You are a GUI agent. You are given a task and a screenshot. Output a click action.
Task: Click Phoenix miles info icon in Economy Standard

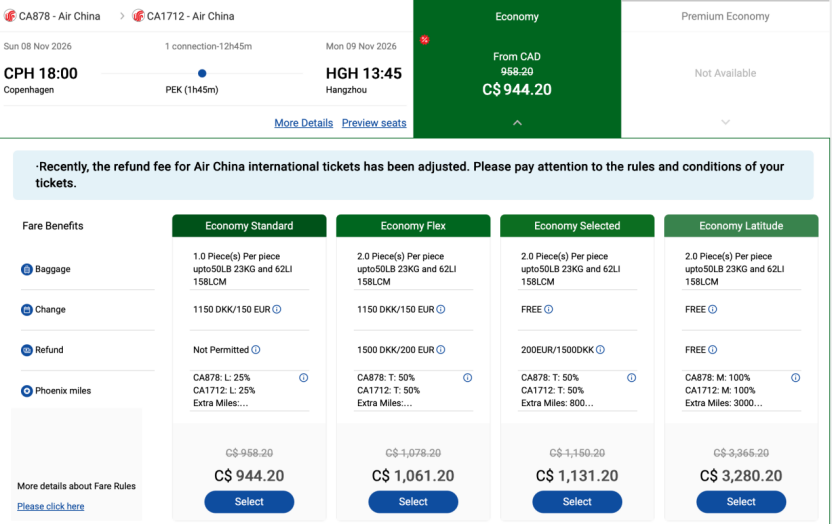[304, 378]
